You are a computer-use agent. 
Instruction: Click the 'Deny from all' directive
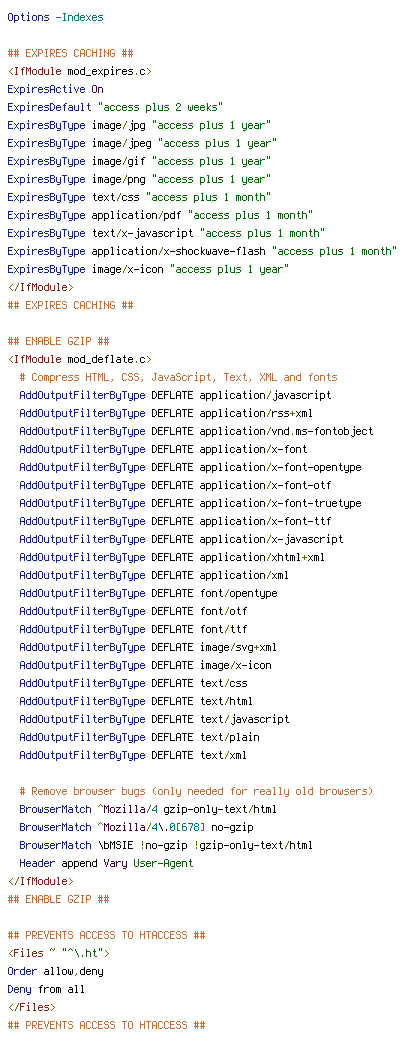(x=47, y=990)
